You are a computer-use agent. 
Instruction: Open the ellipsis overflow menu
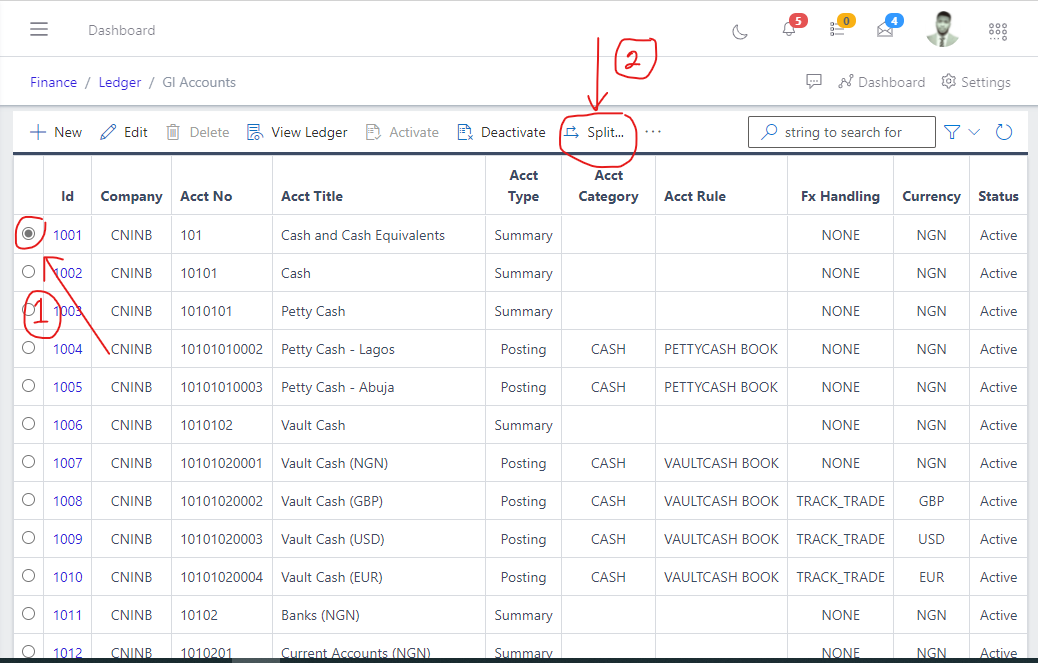(x=653, y=130)
